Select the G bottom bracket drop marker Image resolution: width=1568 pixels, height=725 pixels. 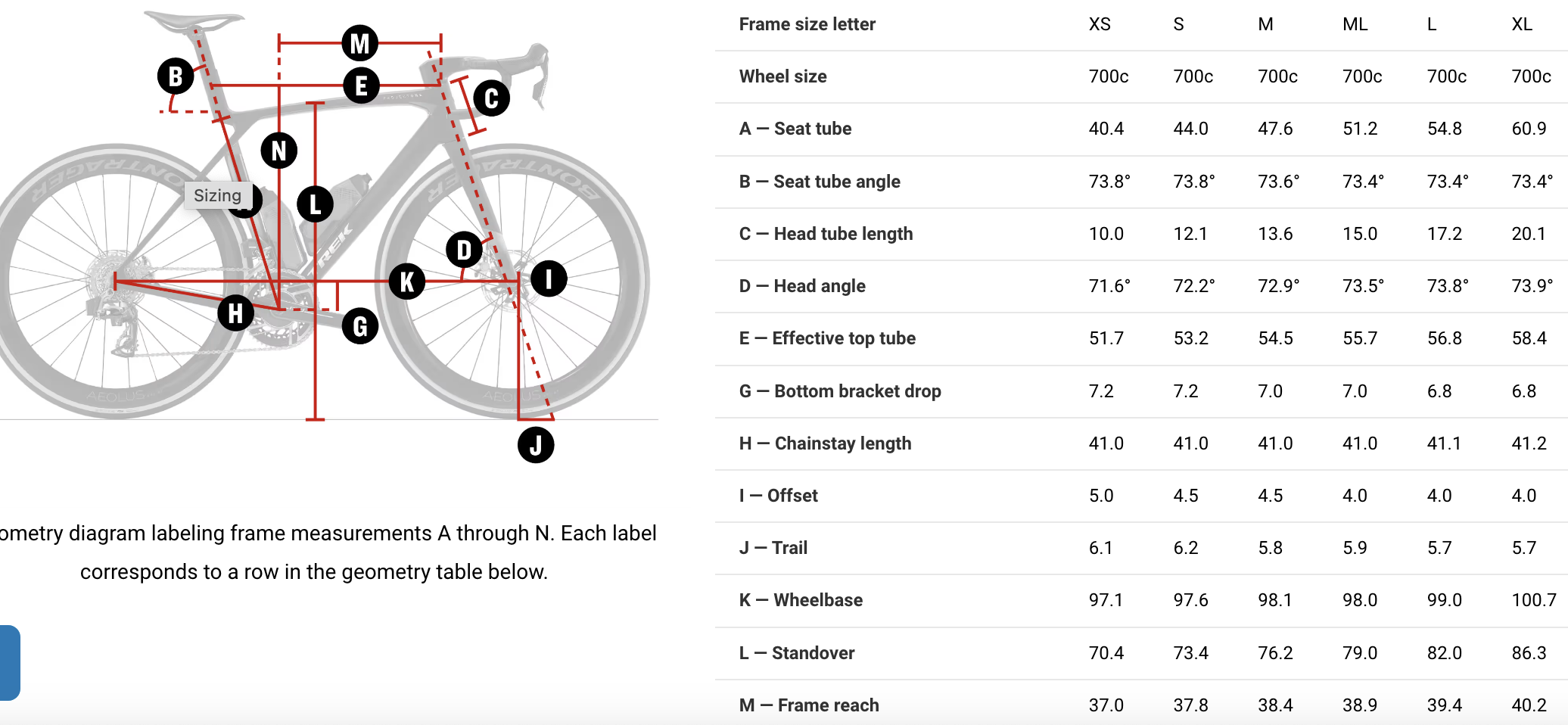tap(360, 326)
